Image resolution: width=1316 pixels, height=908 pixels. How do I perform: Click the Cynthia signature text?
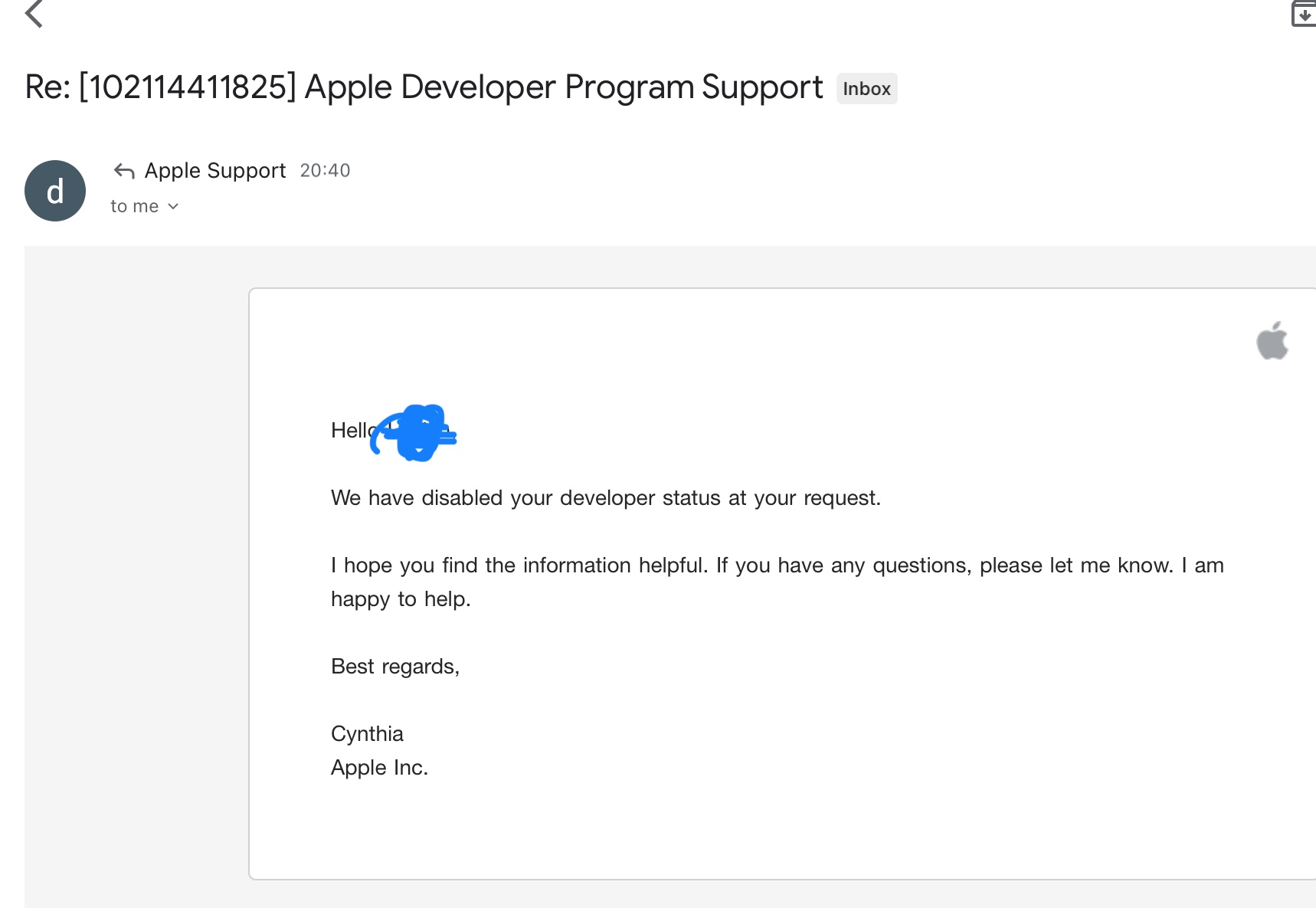pos(367,733)
